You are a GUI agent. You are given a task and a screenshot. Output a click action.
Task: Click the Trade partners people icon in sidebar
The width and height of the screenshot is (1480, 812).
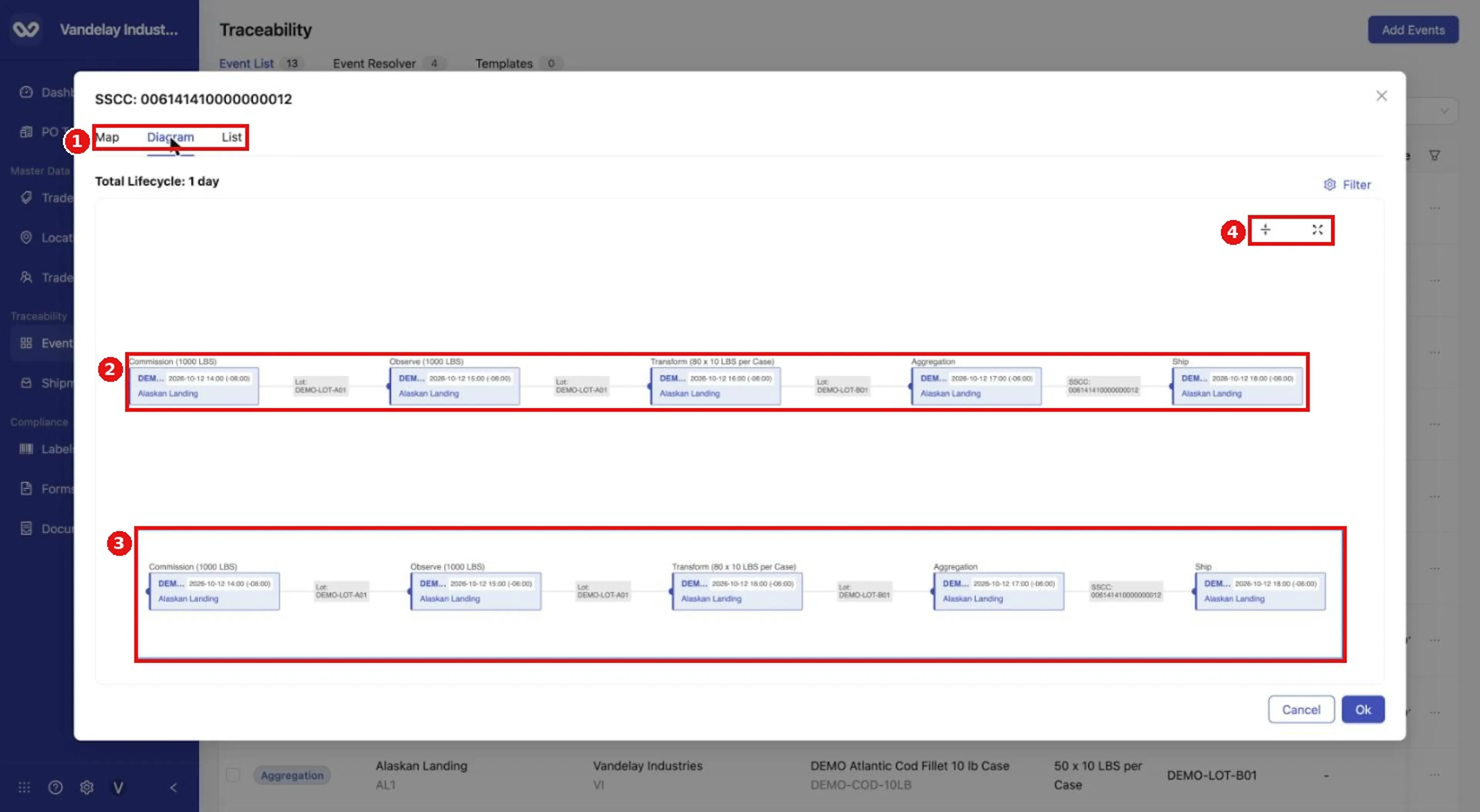click(x=26, y=277)
